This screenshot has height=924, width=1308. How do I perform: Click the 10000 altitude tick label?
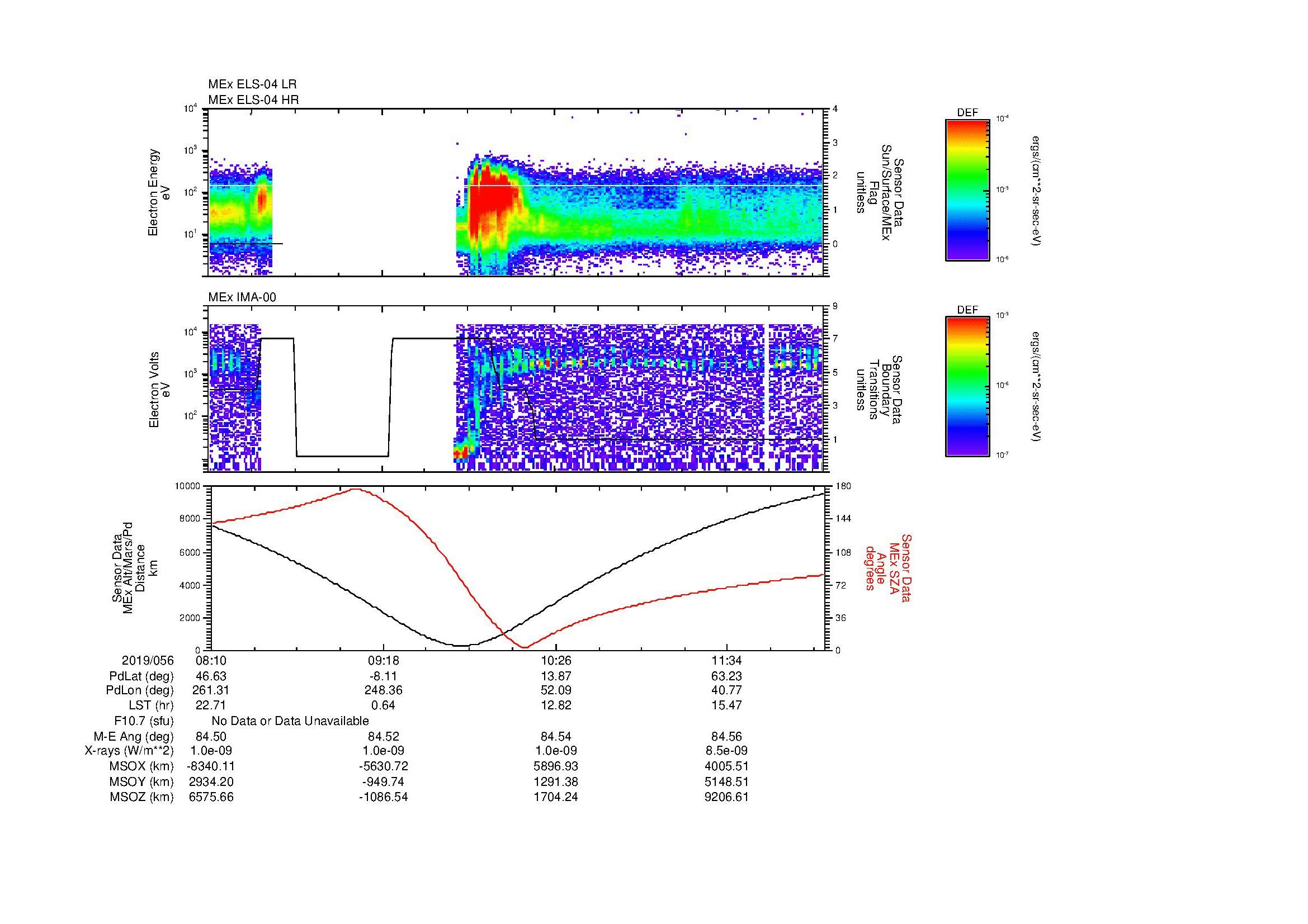pos(188,486)
